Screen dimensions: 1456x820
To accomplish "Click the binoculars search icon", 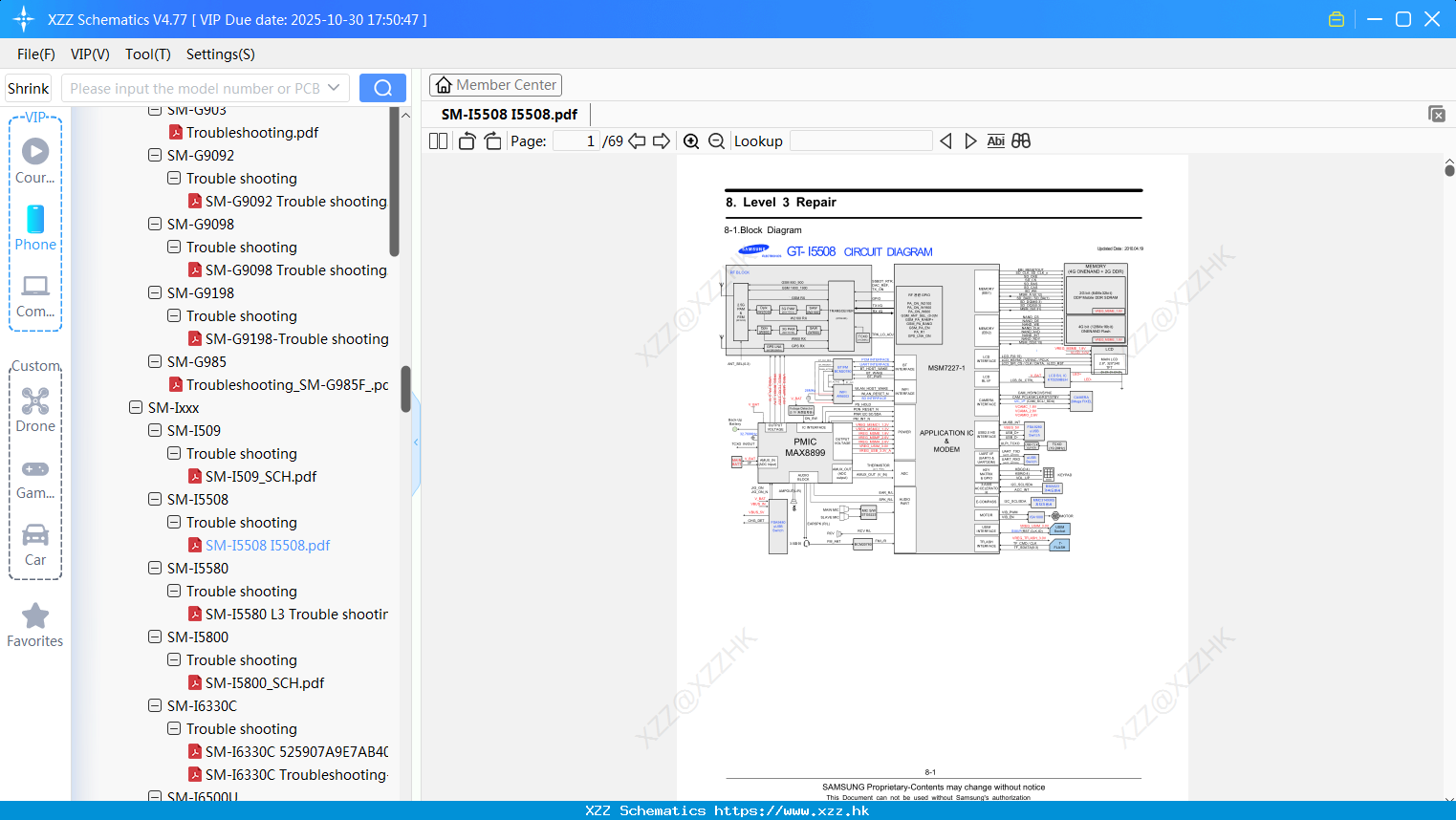I will click(x=1021, y=141).
